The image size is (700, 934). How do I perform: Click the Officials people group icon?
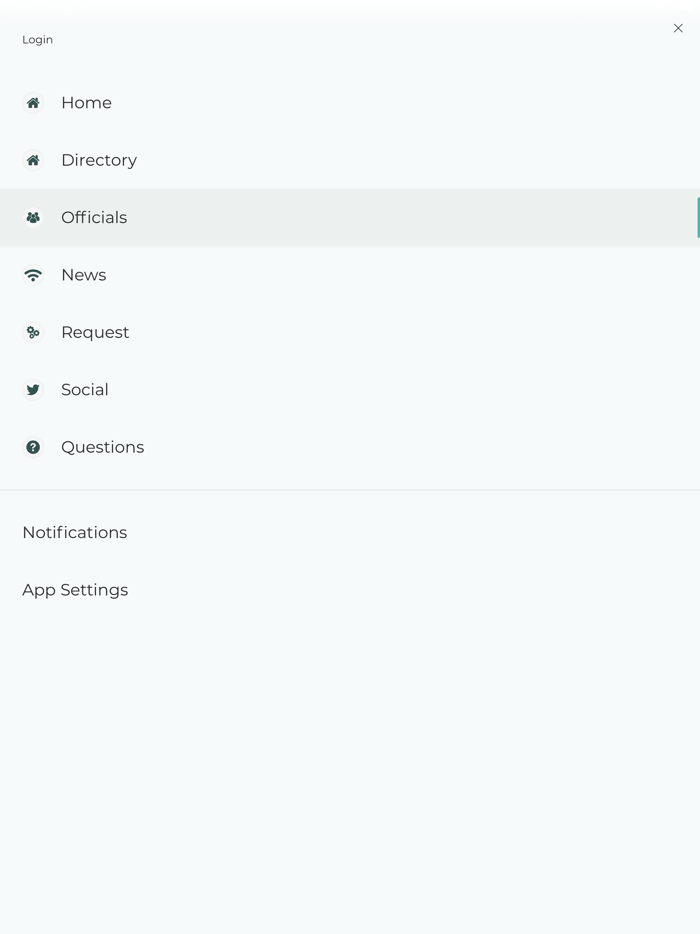pyautogui.click(x=33, y=217)
